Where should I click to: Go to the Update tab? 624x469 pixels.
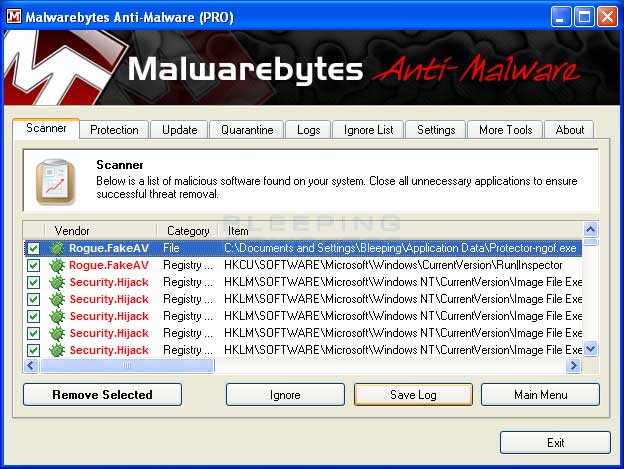179,130
